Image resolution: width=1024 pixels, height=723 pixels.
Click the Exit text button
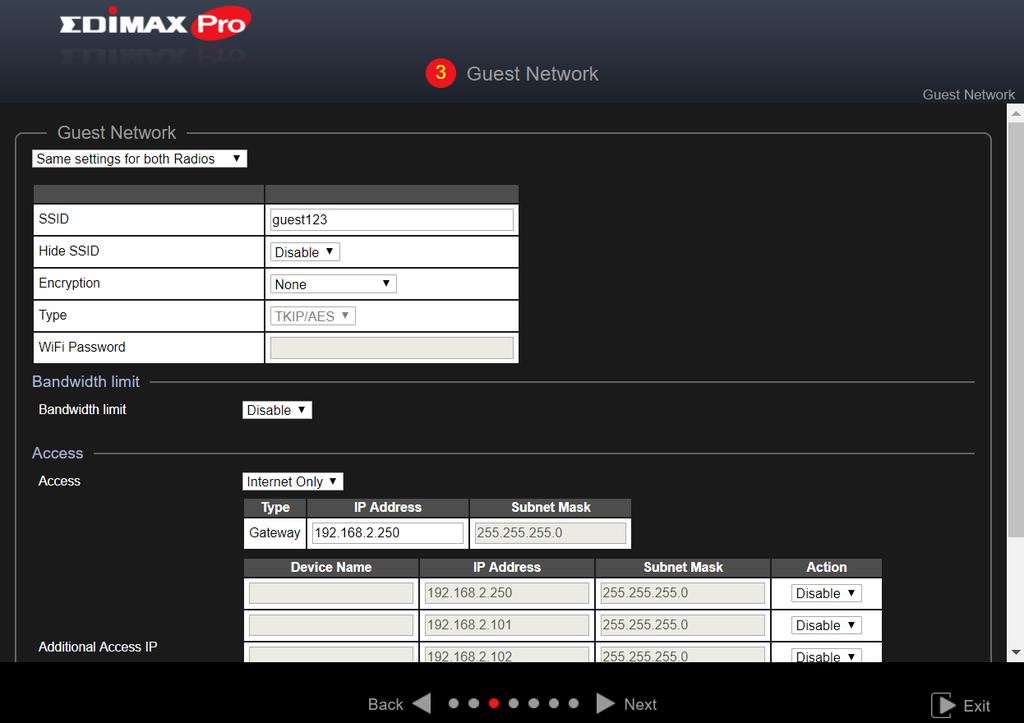tap(976, 706)
